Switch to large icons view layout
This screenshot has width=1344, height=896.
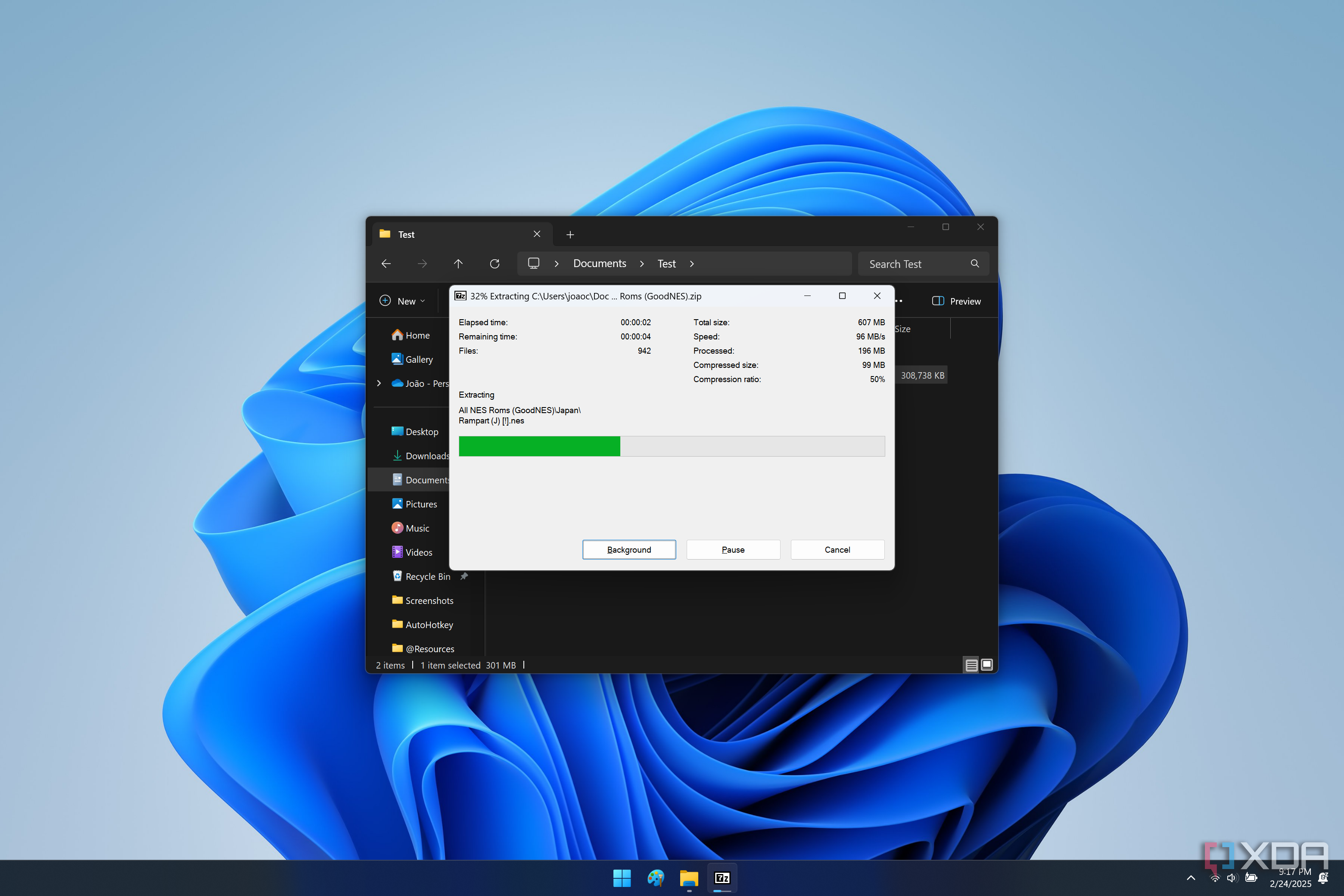987,665
